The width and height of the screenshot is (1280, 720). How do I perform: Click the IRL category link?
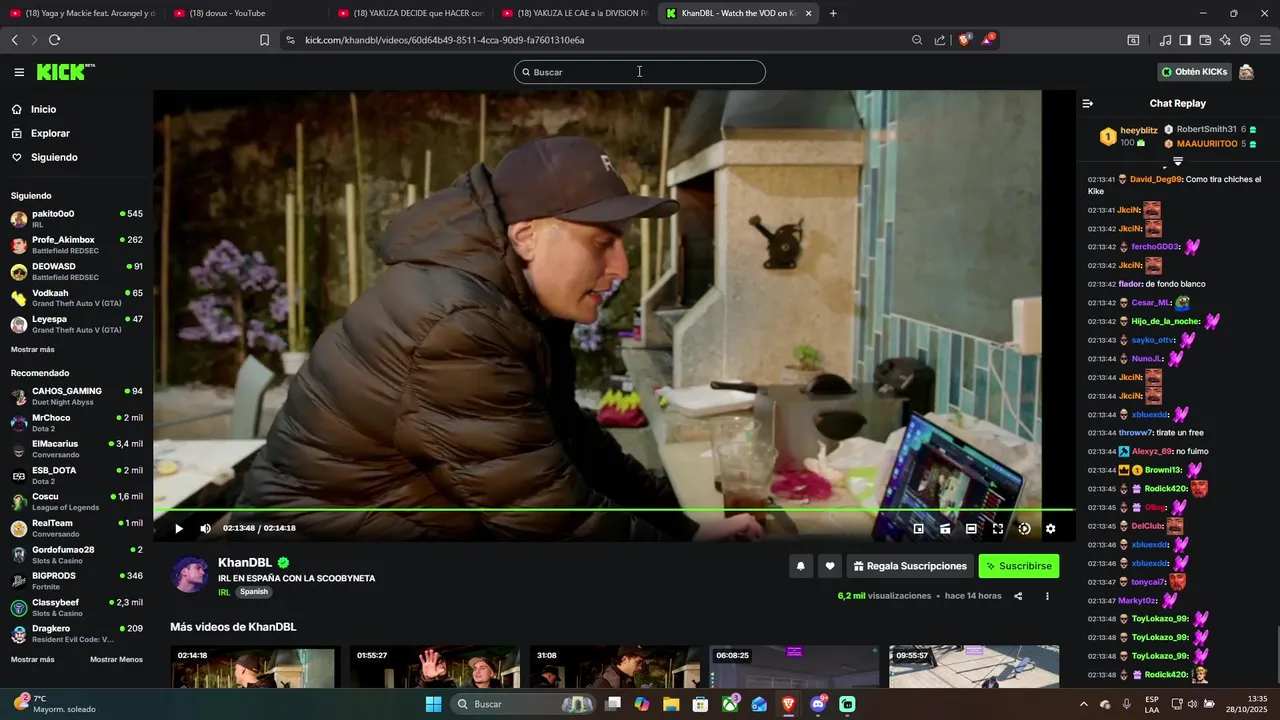click(224, 592)
